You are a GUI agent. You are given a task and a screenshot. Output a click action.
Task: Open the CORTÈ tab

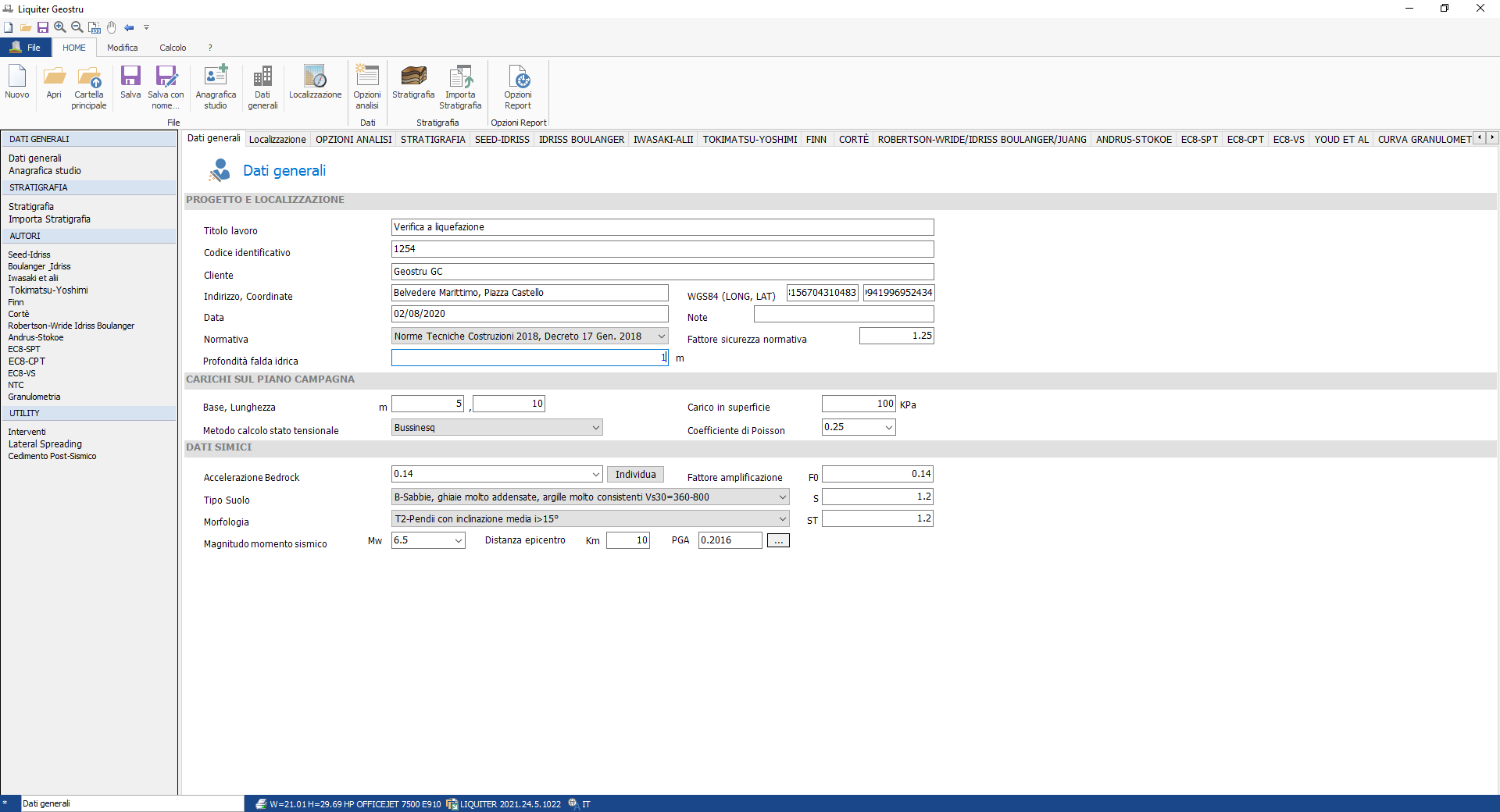853,140
